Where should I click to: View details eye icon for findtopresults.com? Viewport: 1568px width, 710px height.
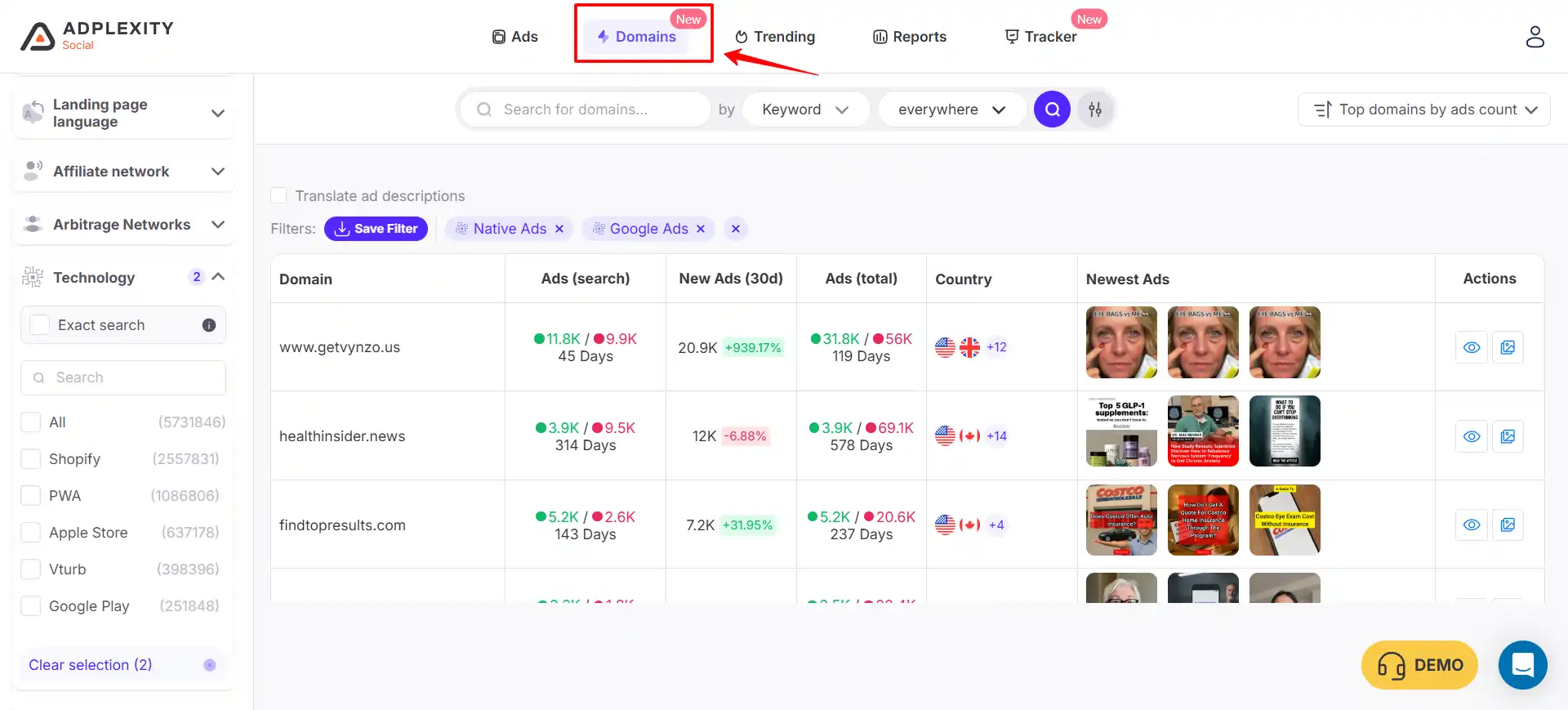coord(1472,525)
